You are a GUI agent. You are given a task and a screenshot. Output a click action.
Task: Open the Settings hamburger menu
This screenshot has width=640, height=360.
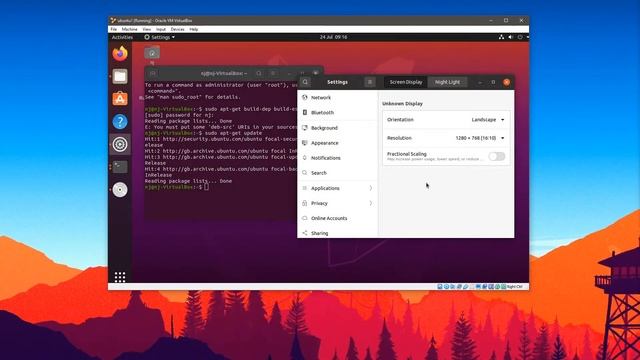click(x=370, y=82)
